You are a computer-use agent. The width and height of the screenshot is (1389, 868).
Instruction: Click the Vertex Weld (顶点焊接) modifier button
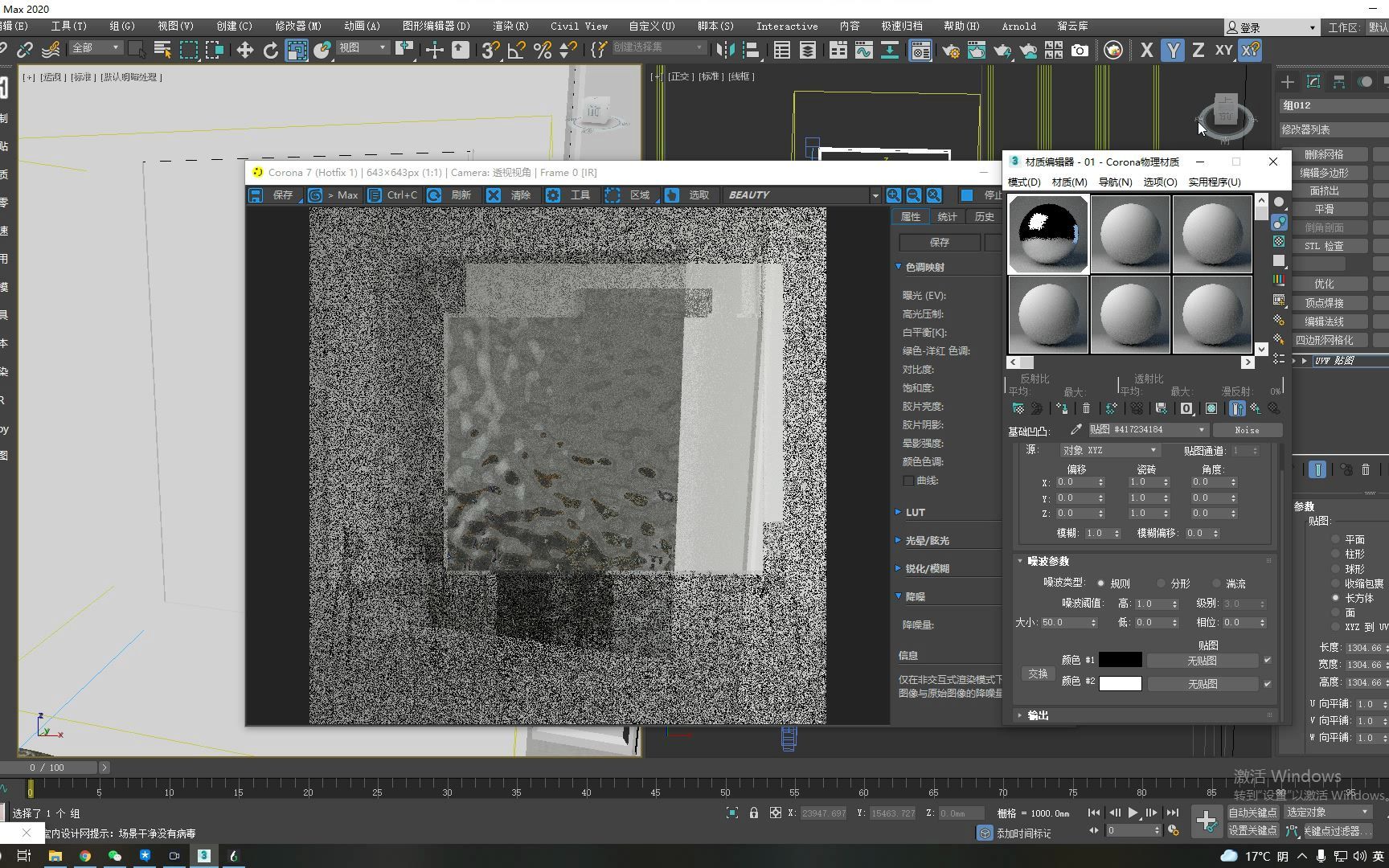[1324, 303]
